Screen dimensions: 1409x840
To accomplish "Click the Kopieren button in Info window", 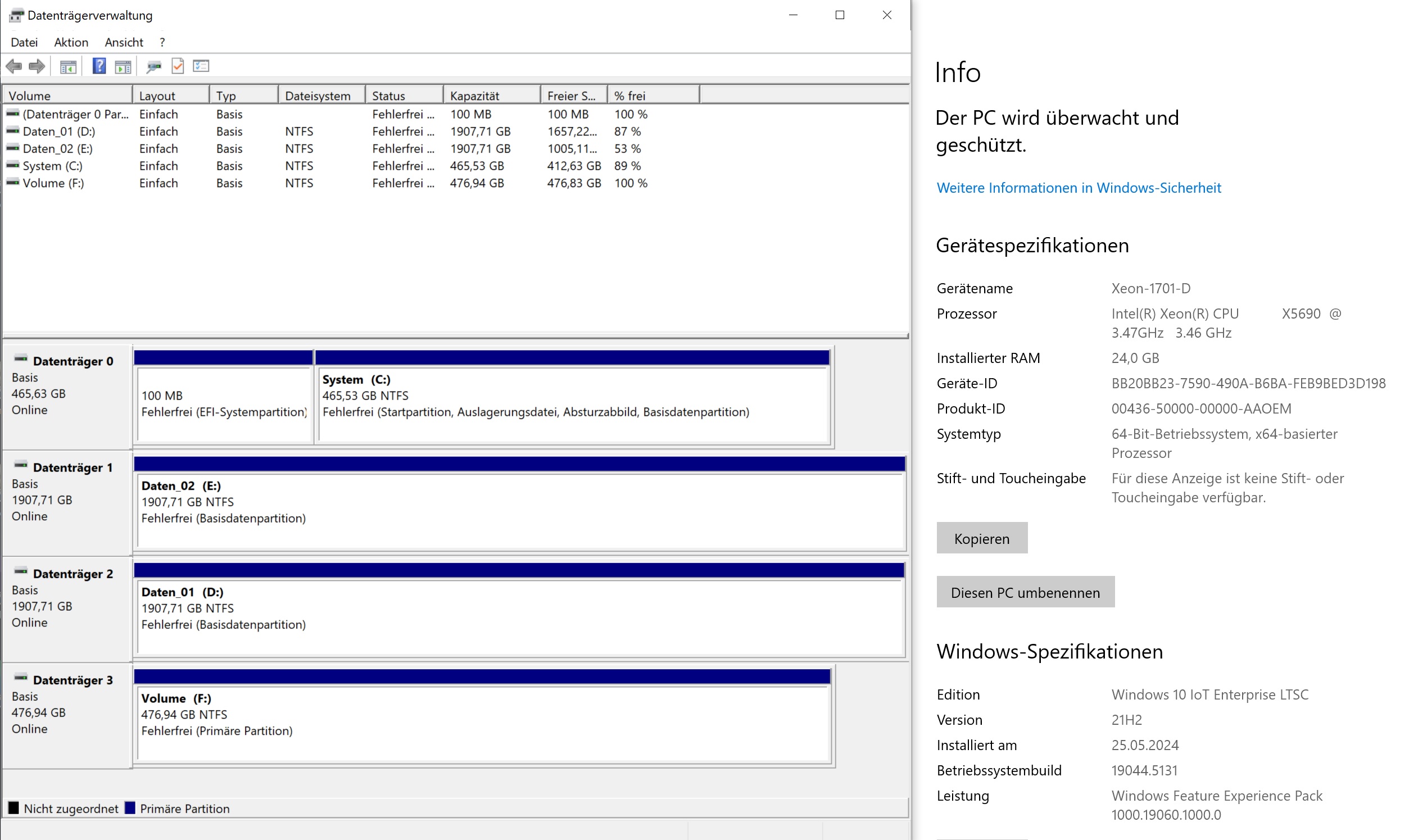I will pyautogui.click(x=982, y=538).
